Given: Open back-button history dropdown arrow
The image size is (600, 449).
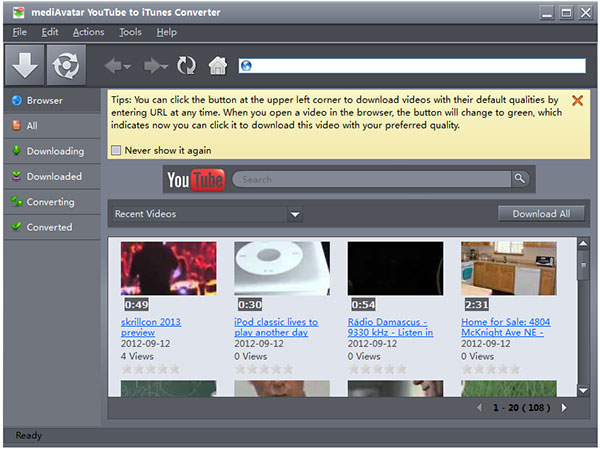Looking at the screenshot, I should tap(127, 67).
